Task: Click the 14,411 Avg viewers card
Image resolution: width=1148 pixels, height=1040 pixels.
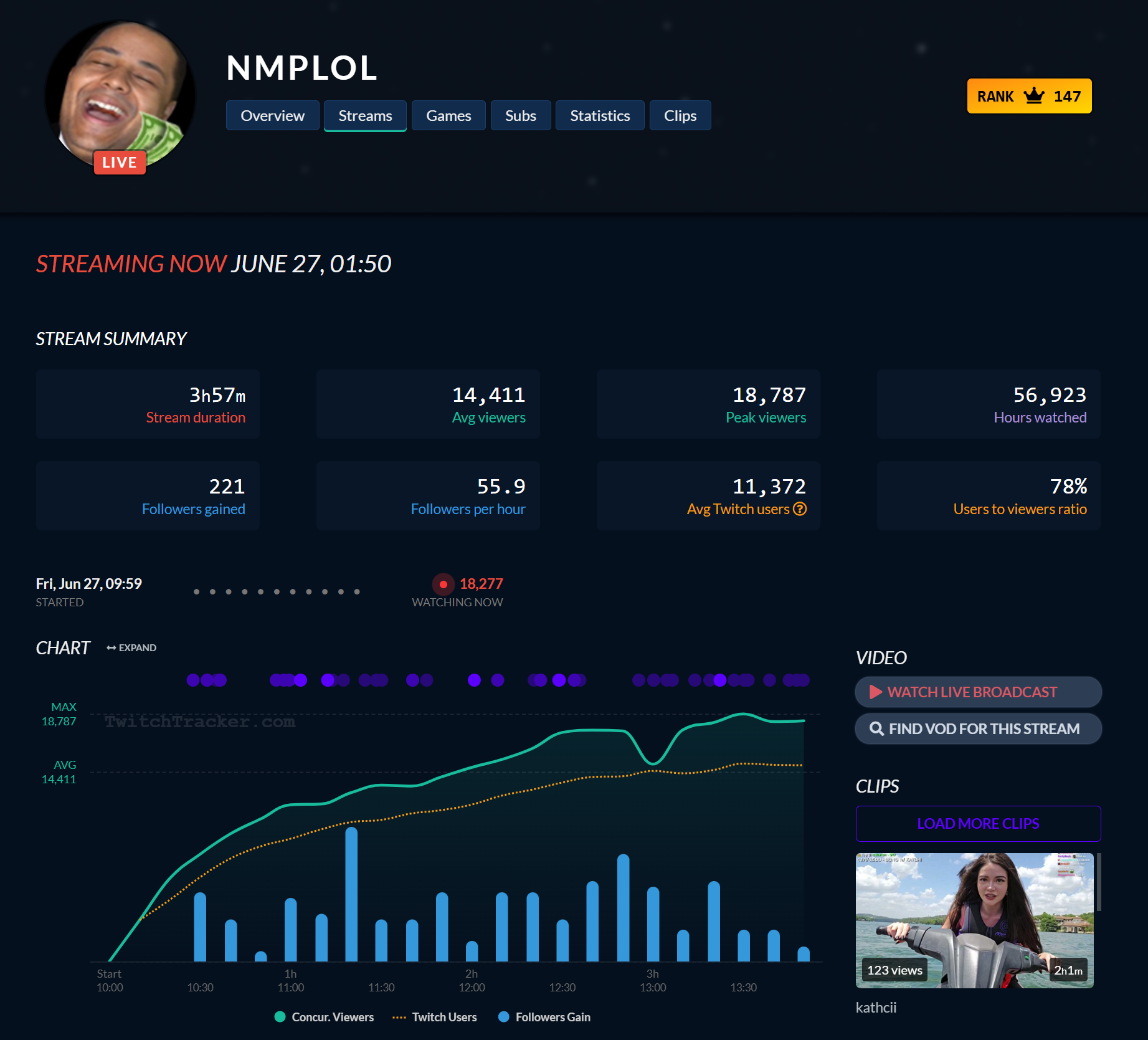Action: (428, 404)
